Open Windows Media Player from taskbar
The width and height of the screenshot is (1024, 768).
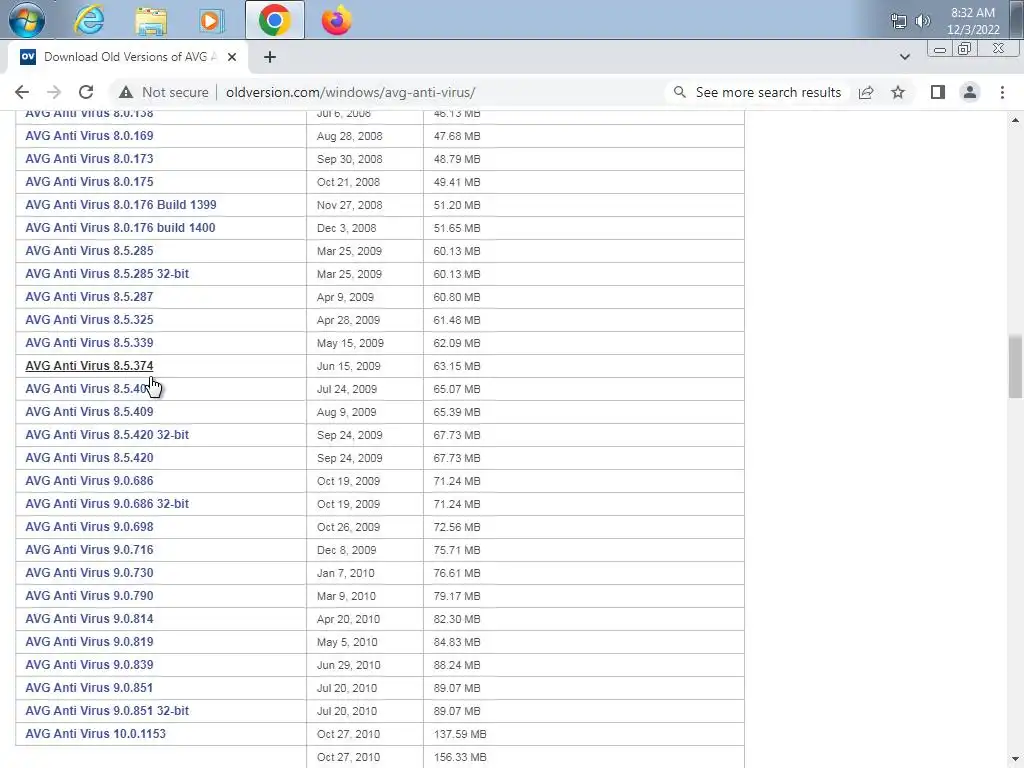211,21
